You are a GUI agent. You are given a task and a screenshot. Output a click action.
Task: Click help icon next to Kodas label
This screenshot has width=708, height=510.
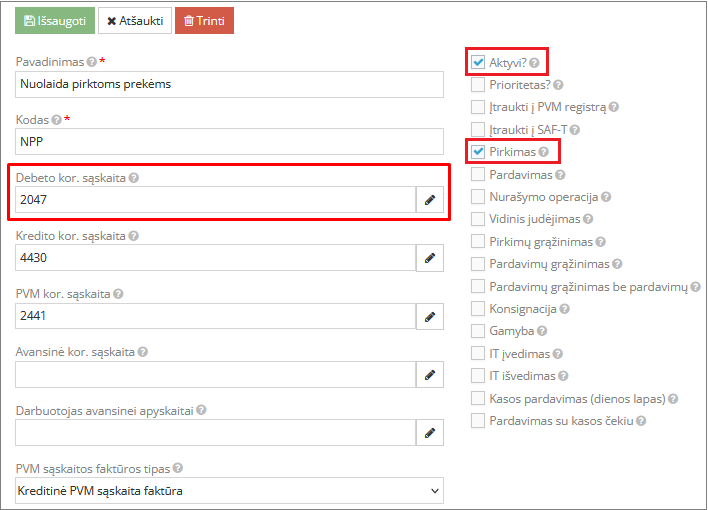pyautogui.click(x=57, y=120)
